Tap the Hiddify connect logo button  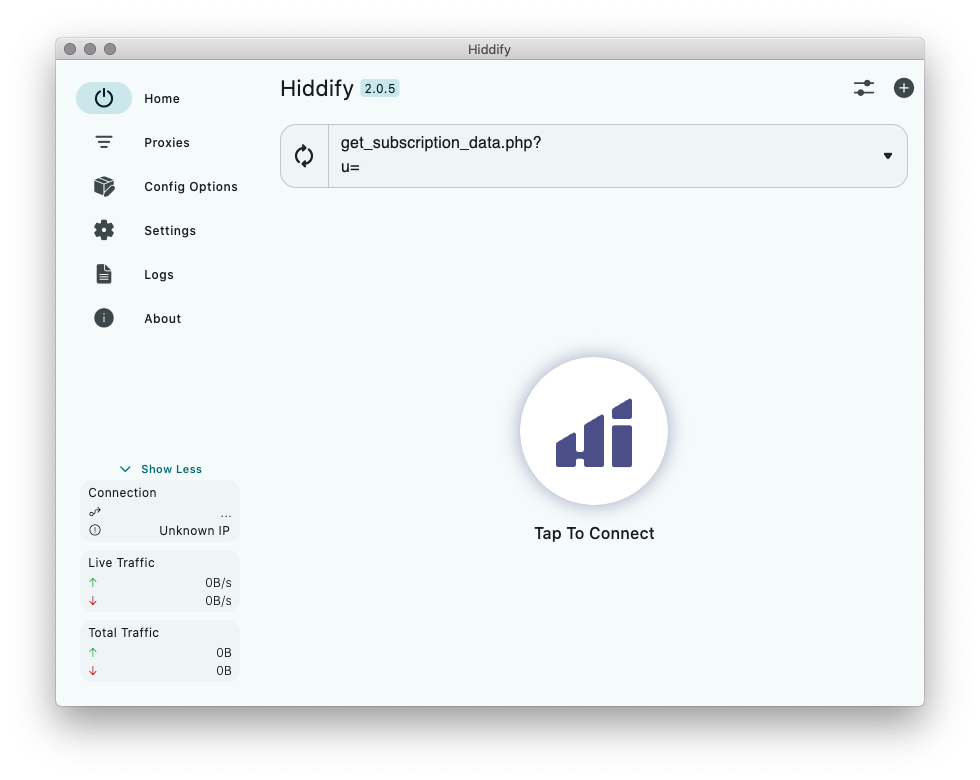[x=594, y=431]
